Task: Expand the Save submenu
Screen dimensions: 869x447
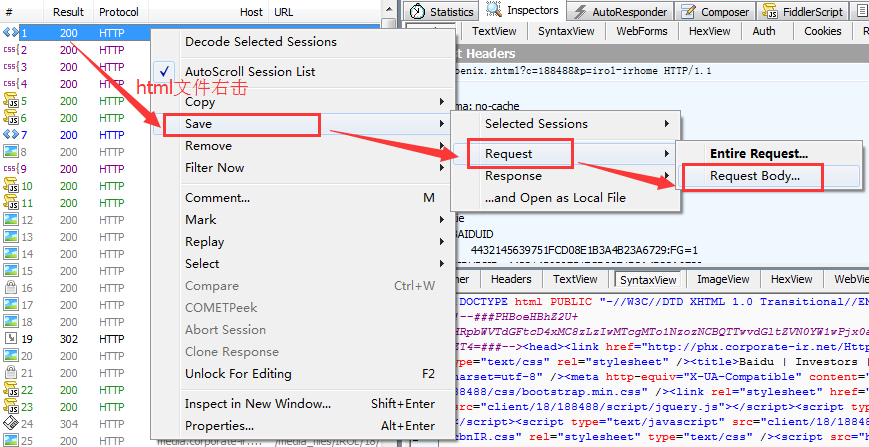Action: (301, 124)
